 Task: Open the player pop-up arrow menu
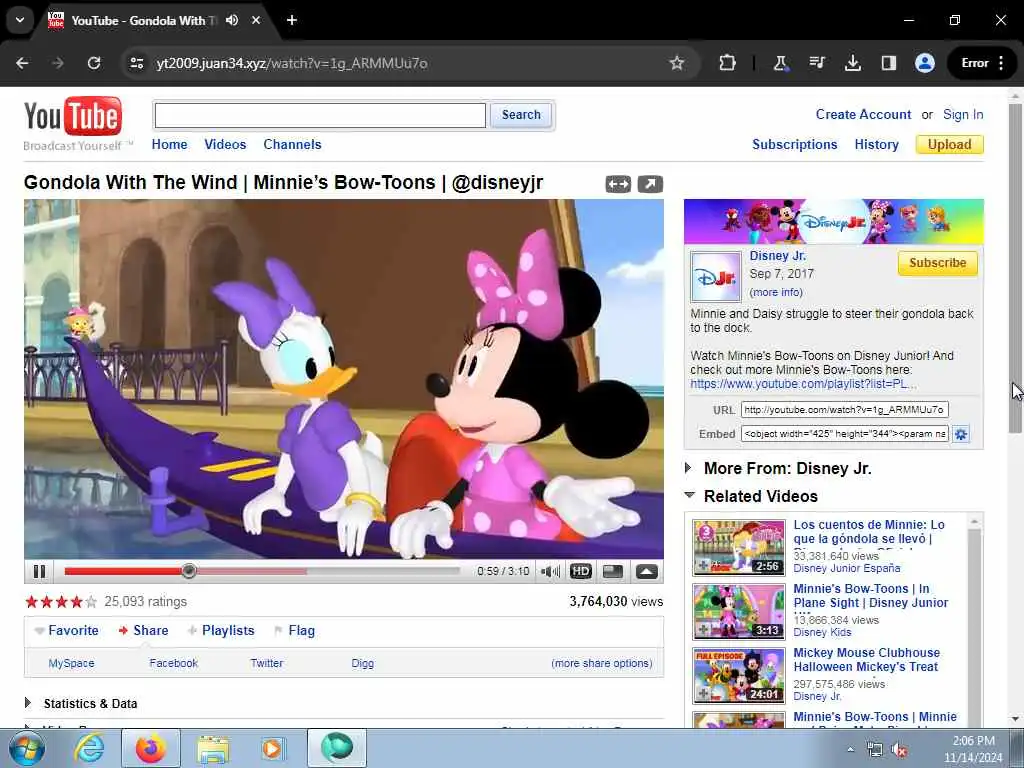click(x=647, y=571)
